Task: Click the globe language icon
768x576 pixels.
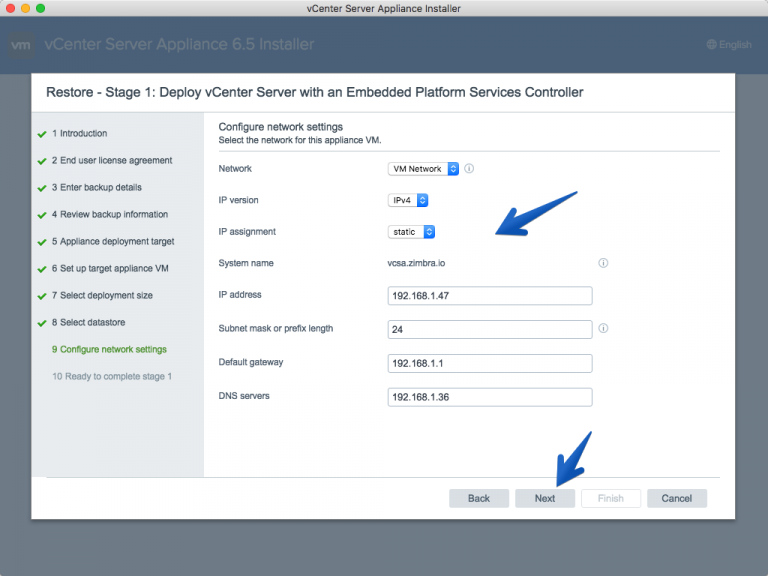Action: [711, 45]
